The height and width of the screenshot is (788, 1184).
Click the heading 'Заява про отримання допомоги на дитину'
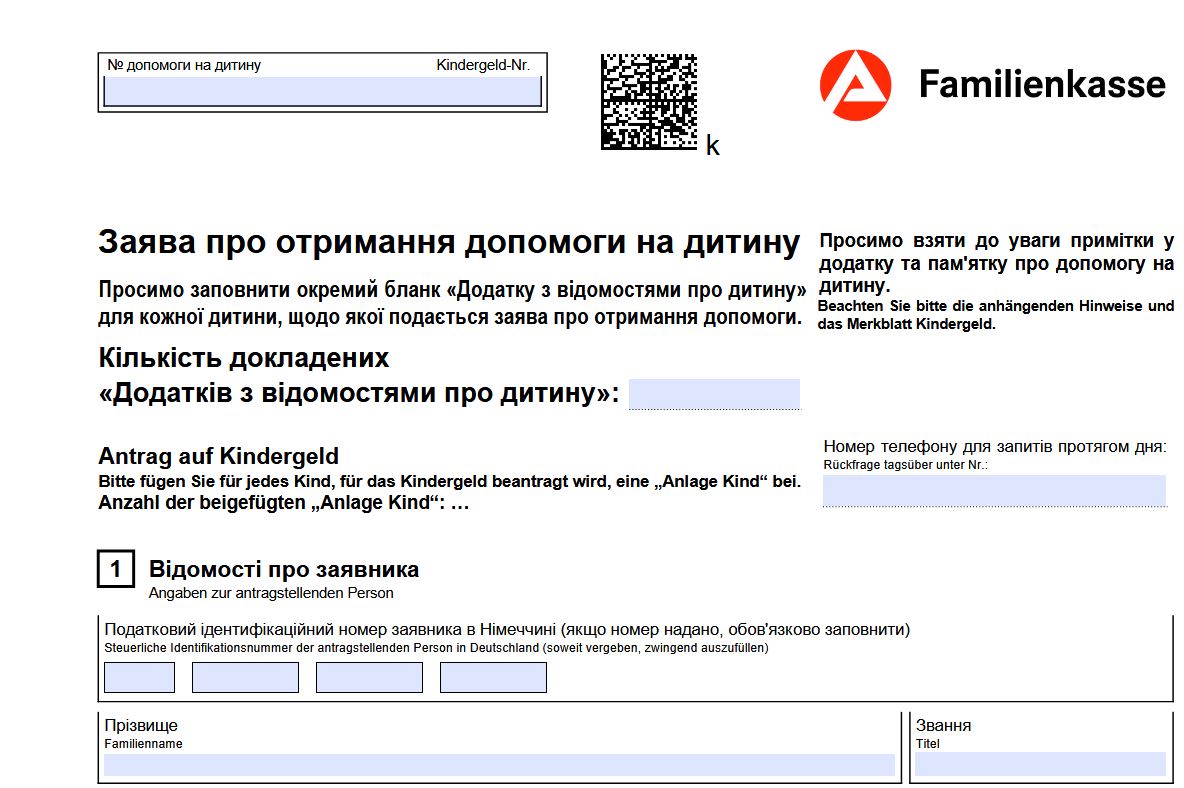tap(449, 243)
